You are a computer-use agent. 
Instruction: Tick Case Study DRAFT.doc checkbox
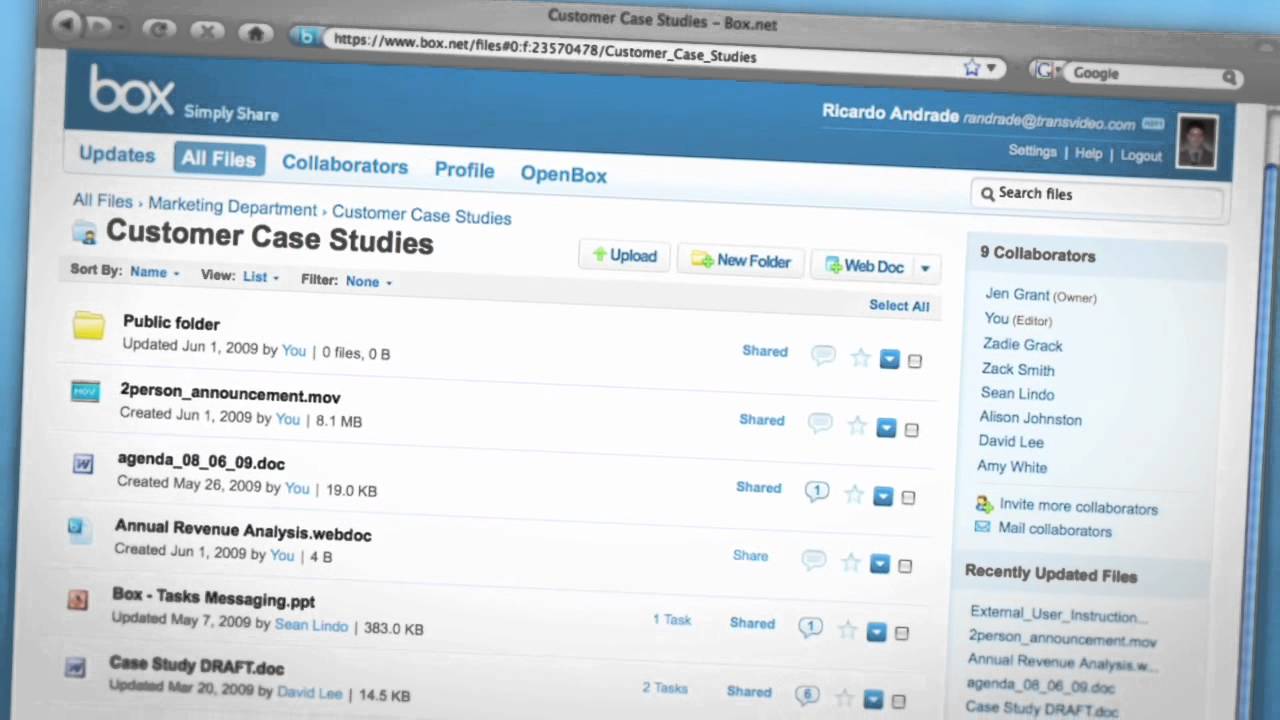(898, 701)
